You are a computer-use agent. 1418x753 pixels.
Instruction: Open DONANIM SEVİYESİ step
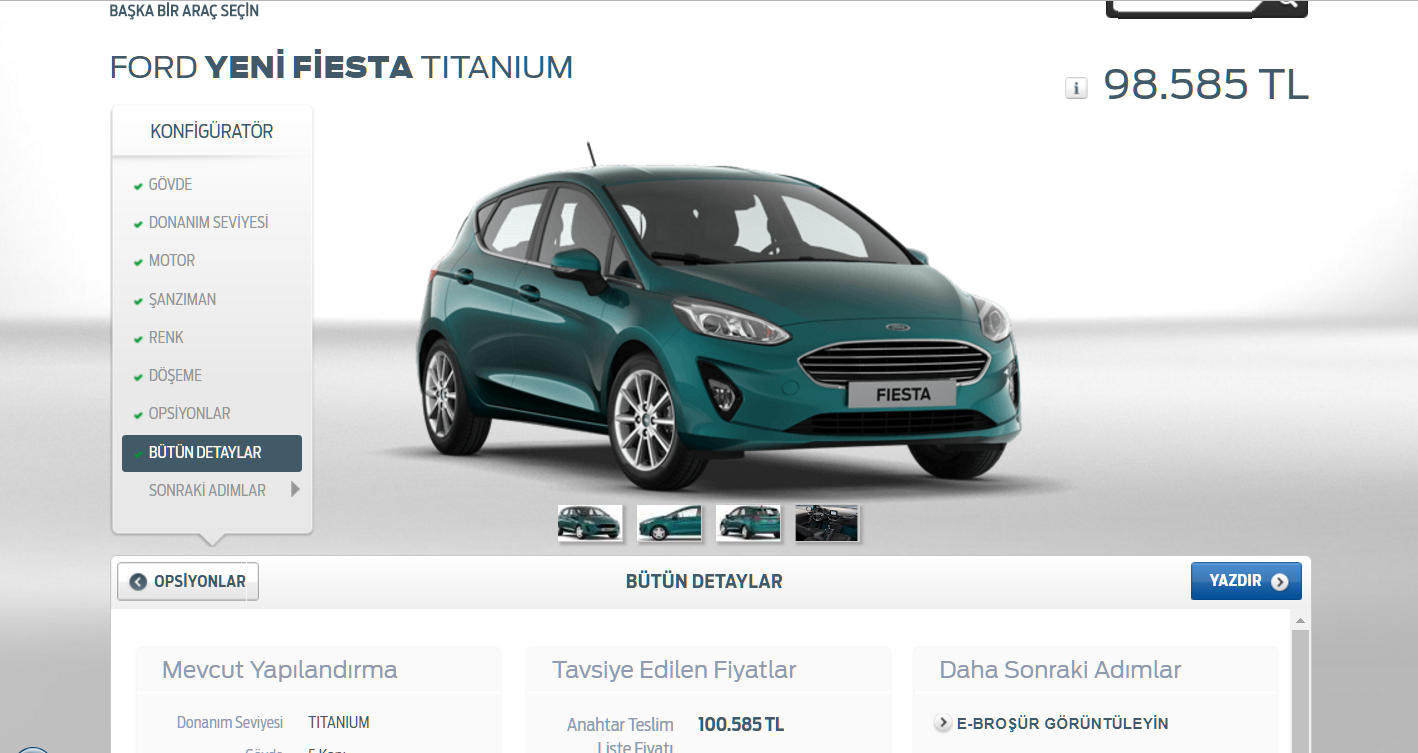(x=208, y=223)
